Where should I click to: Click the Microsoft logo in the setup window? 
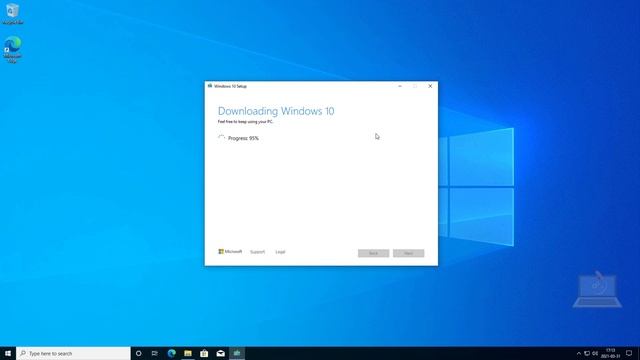(x=230, y=252)
